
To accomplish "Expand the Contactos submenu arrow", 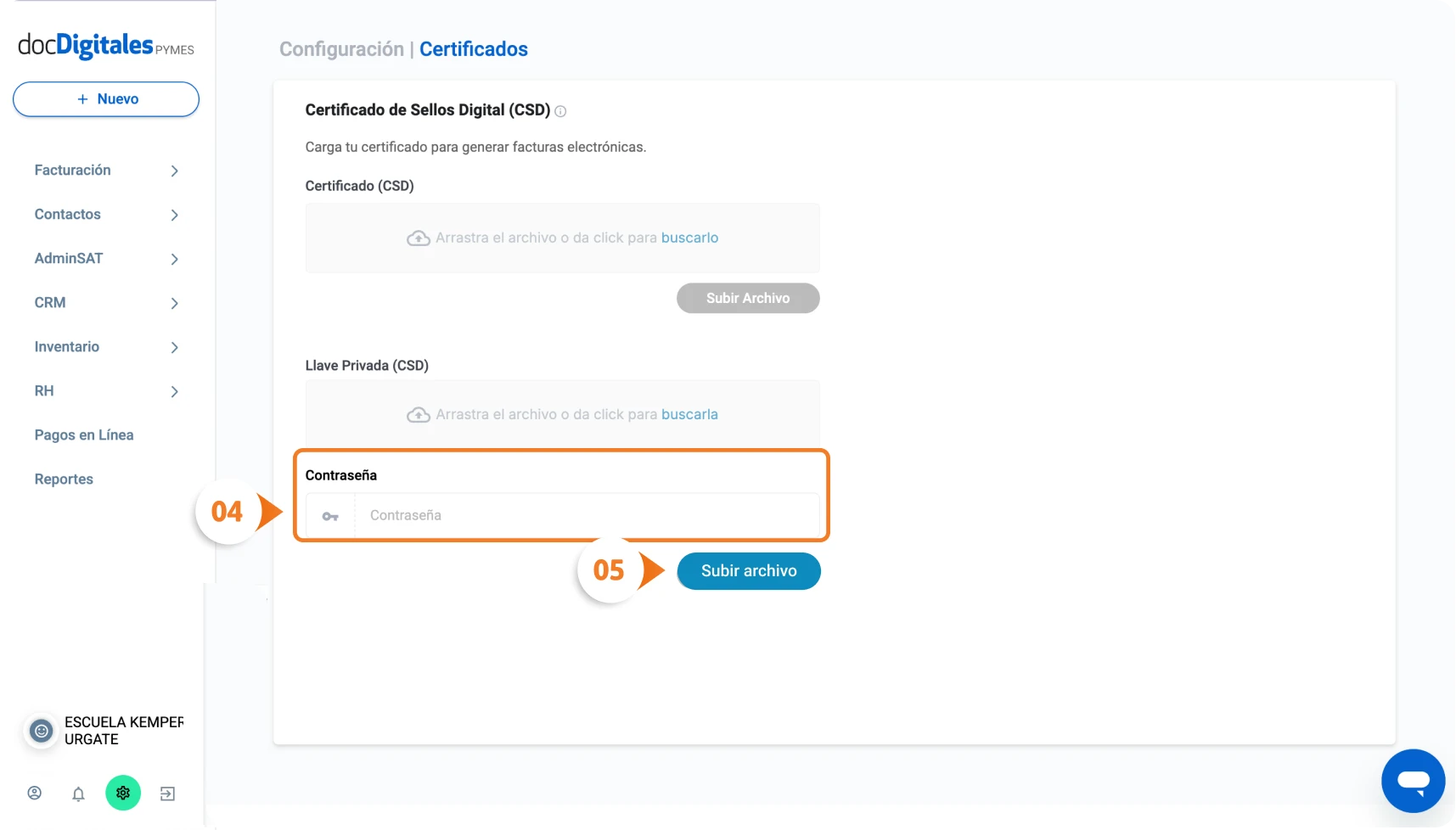I will pyautogui.click(x=174, y=215).
